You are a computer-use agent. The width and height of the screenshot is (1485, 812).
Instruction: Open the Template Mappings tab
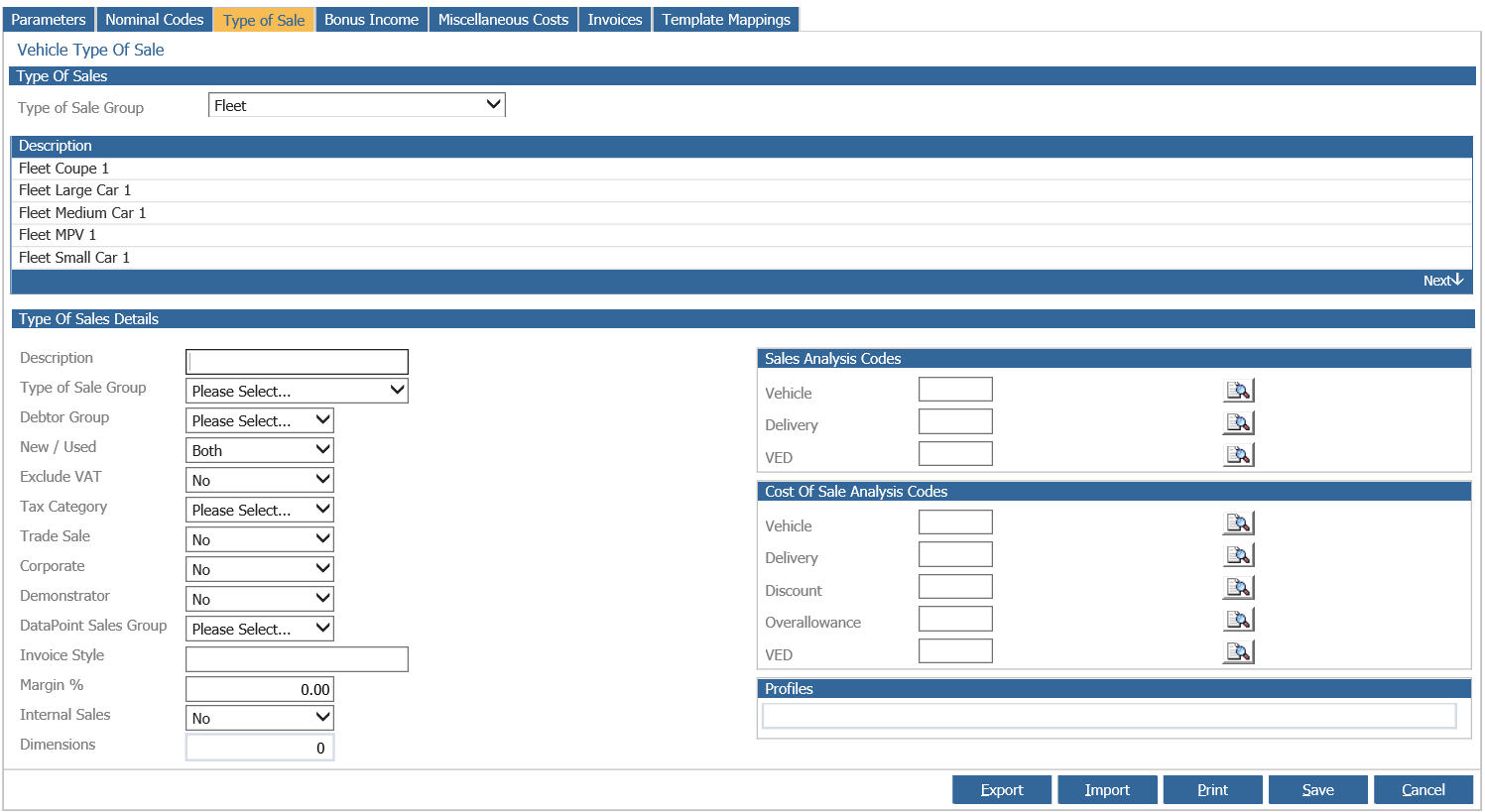pyautogui.click(x=726, y=20)
